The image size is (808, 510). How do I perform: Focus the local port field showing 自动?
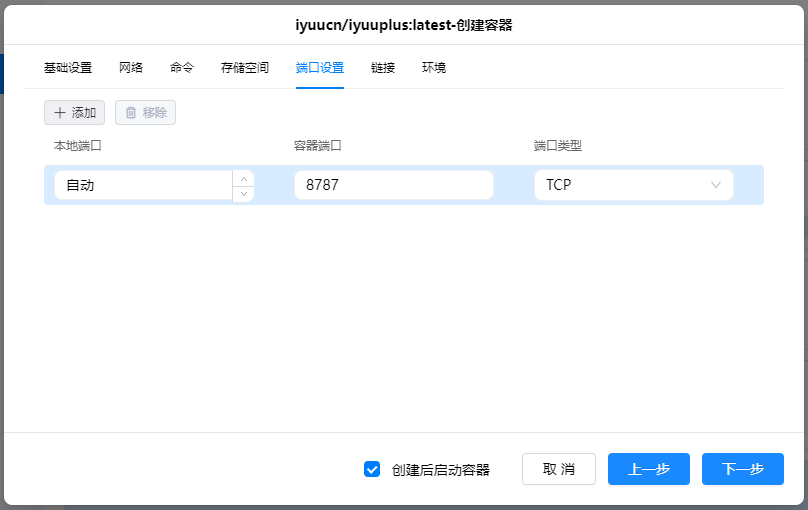[x=142, y=185]
